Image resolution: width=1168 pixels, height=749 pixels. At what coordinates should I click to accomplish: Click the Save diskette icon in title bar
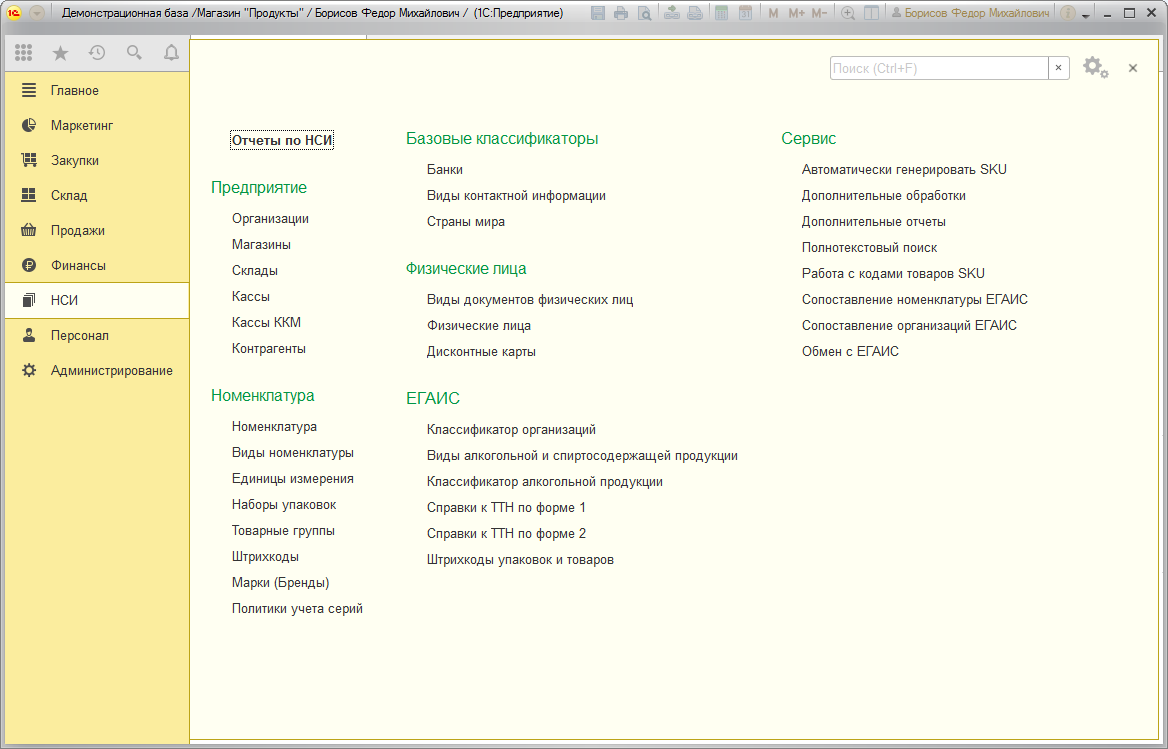tap(597, 13)
